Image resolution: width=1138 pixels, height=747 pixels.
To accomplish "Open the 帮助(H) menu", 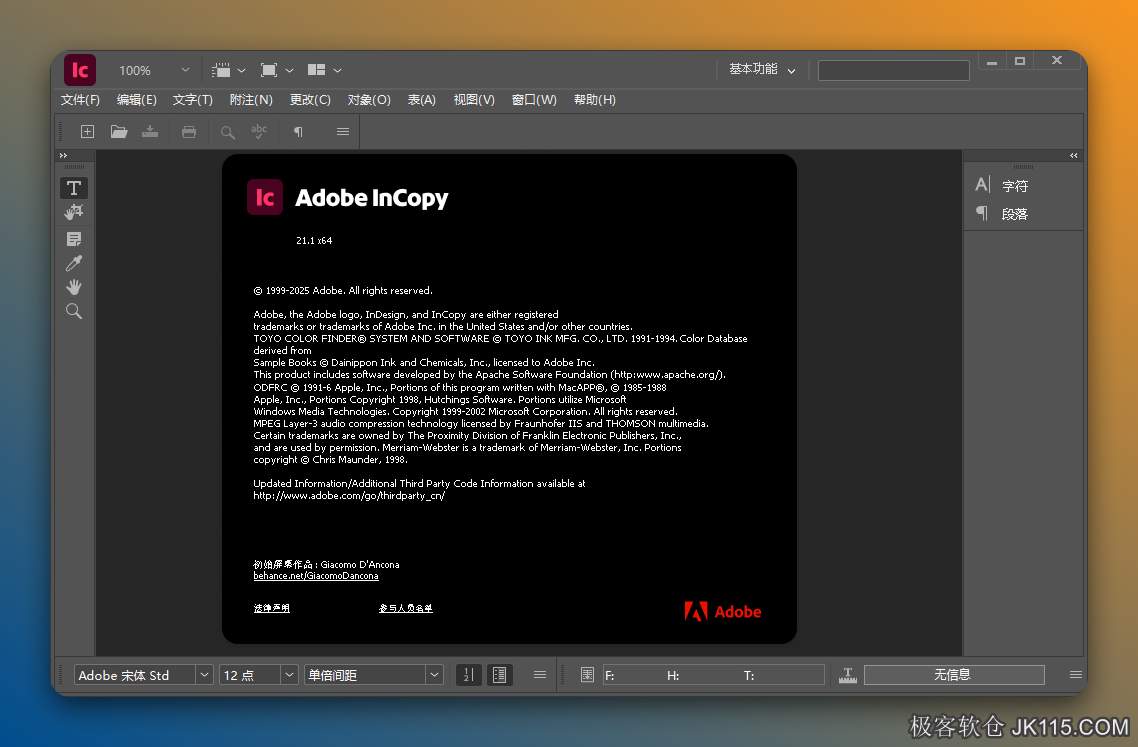I will coord(594,99).
